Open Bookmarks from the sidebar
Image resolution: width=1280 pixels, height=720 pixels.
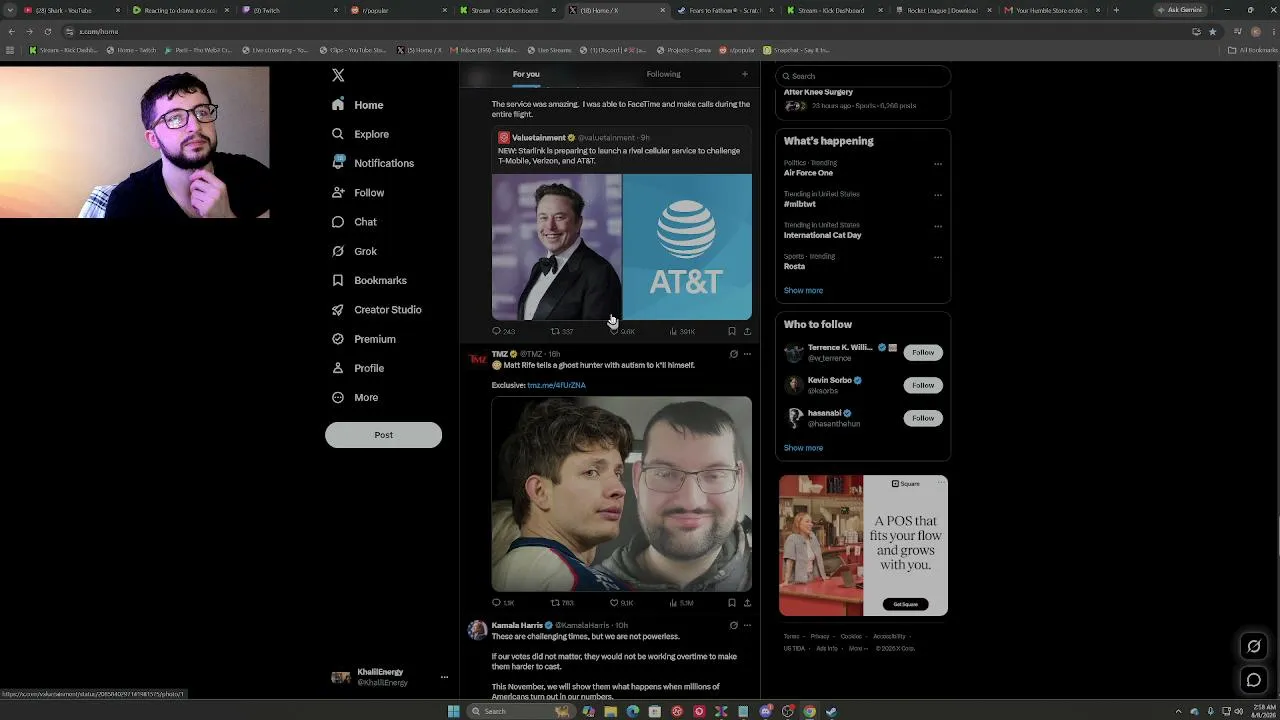tap(369, 280)
